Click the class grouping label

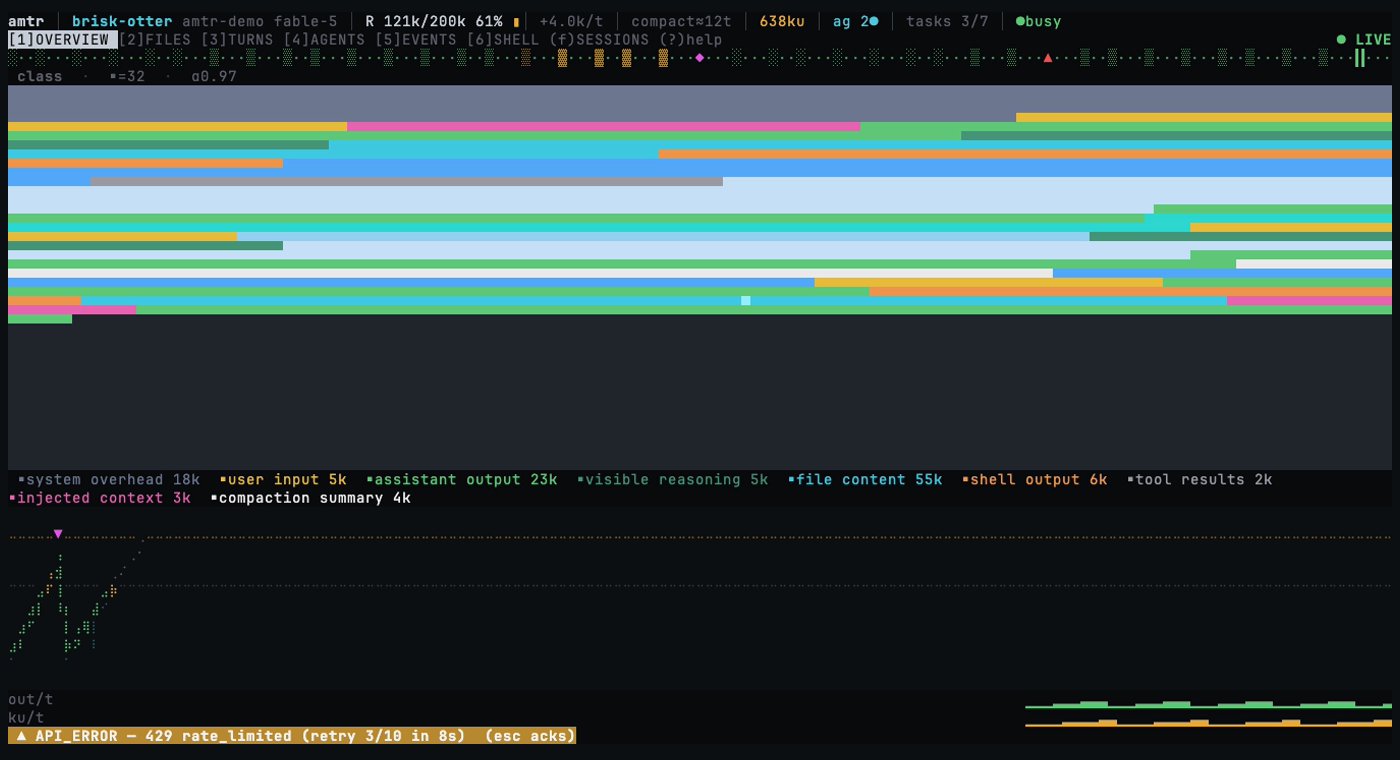pos(40,76)
